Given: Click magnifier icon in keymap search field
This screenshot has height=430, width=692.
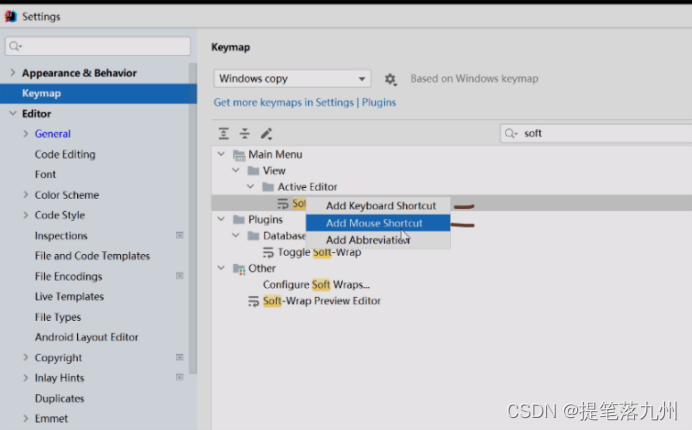Looking at the screenshot, I should [x=511, y=133].
